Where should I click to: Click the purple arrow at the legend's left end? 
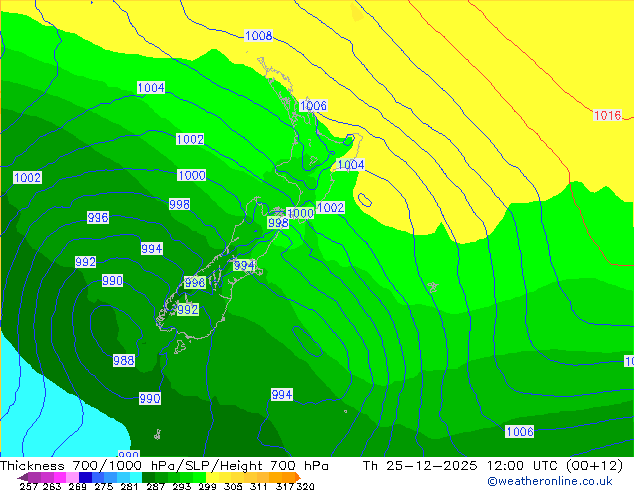click(x=23, y=477)
